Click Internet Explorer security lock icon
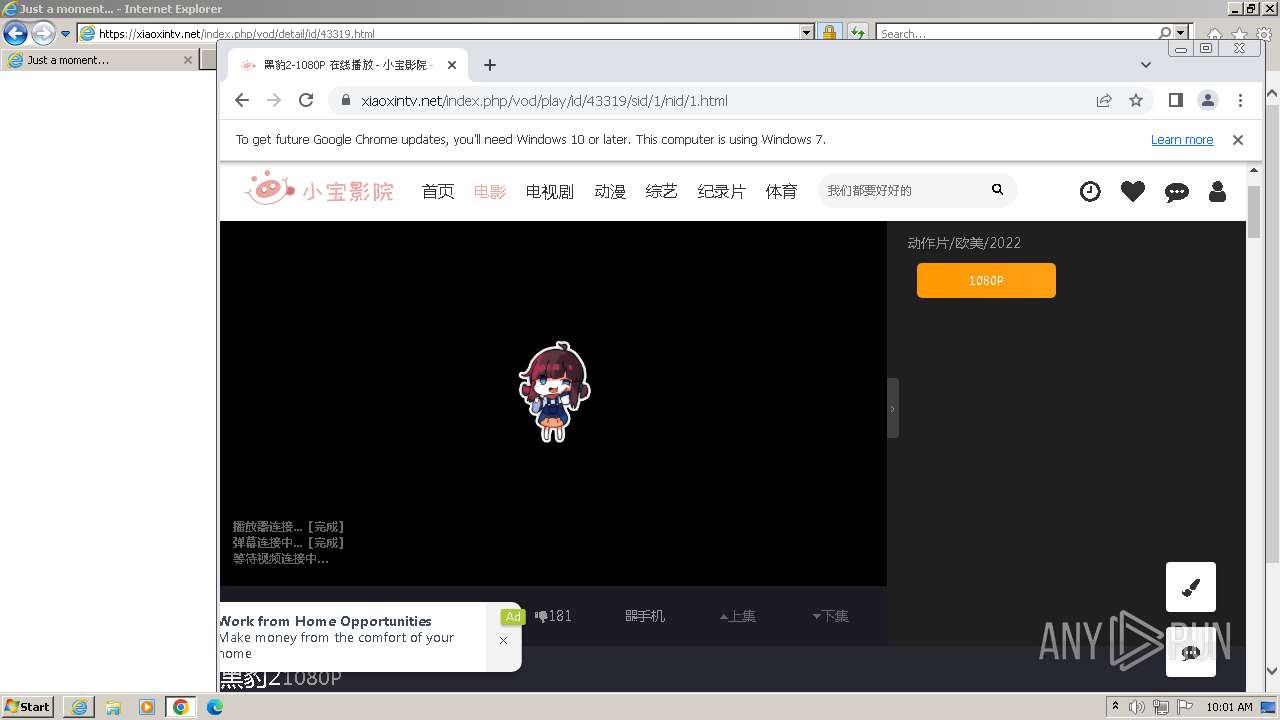Image resolution: width=1280 pixels, height=720 pixels. [x=829, y=33]
